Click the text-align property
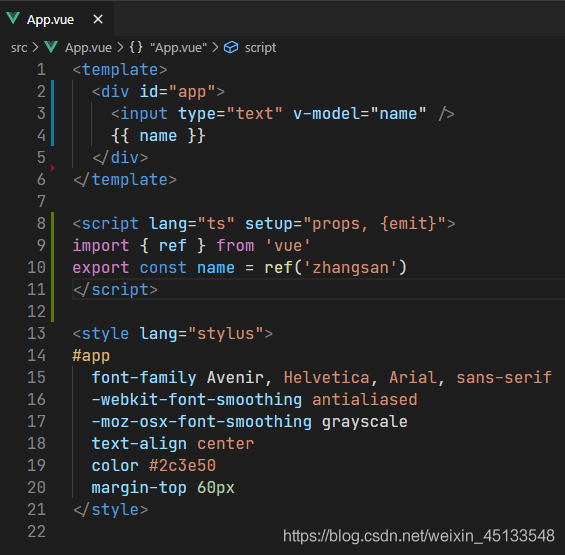Image resolution: width=565 pixels, height=555 pixels. click(139, 444)
